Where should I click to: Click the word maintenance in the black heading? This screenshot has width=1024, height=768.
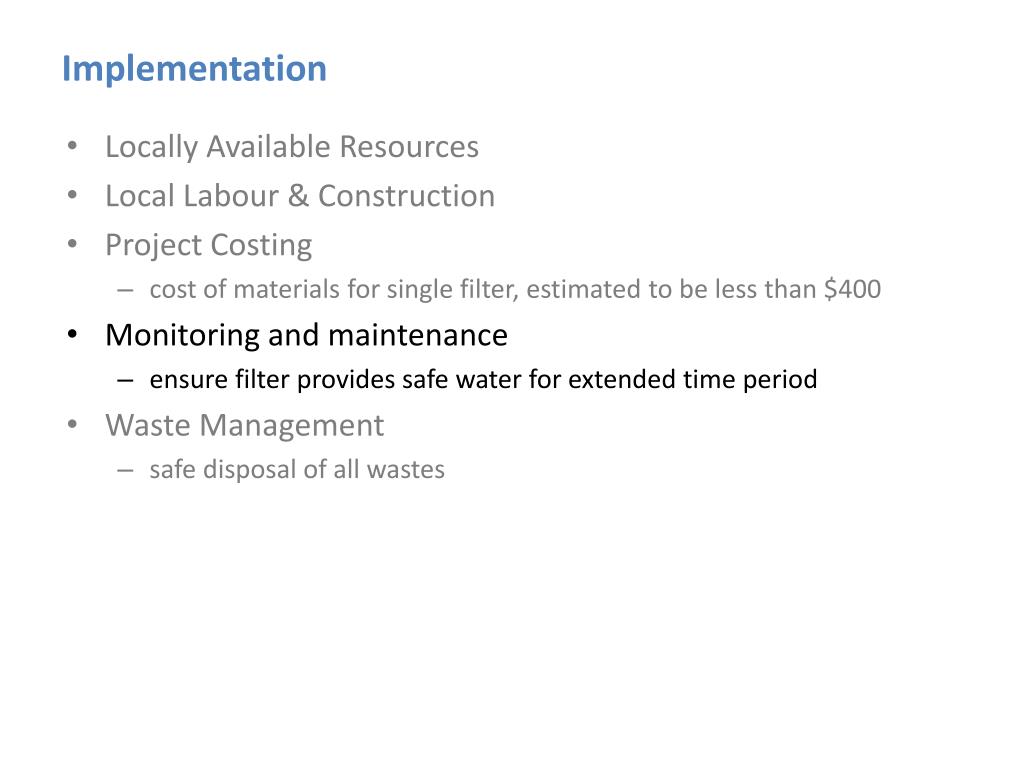418,335
